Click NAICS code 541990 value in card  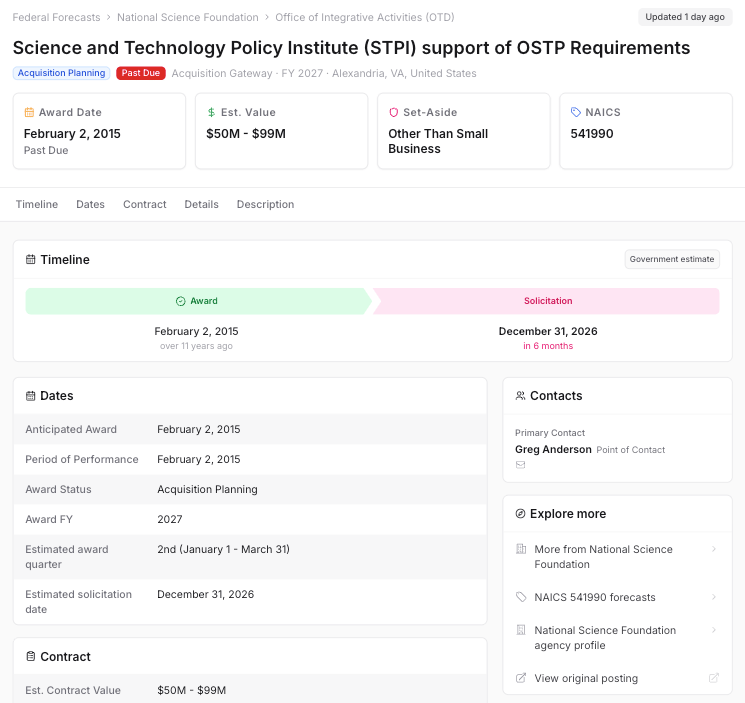coord(592,134)
